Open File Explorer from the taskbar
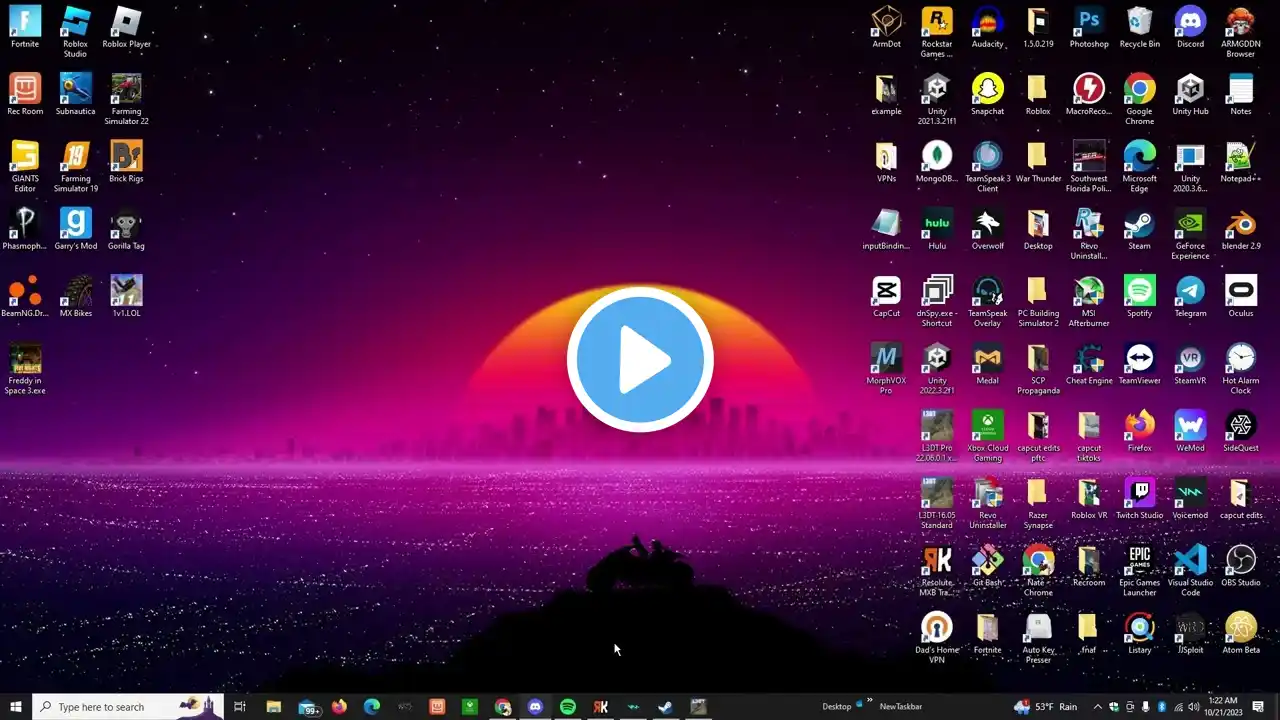Image resolution: width=1280 pixels, height=720 pixels. pos(273,707)
